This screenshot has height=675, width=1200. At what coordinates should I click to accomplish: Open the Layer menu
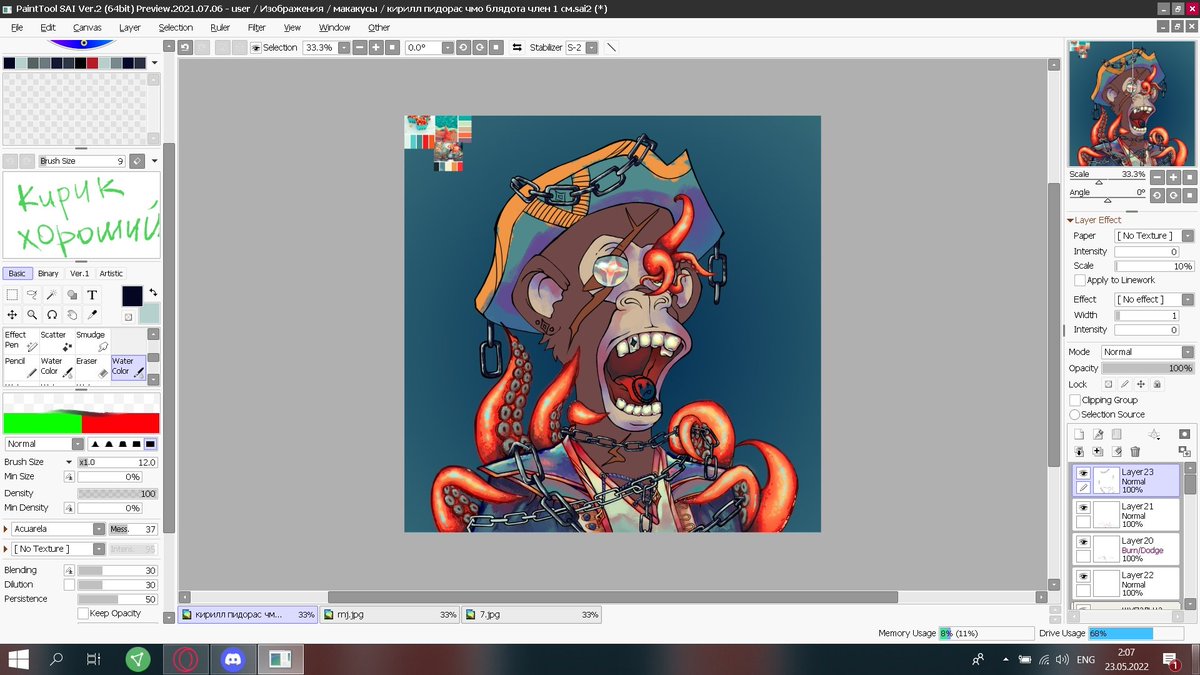tap(130, 28)
